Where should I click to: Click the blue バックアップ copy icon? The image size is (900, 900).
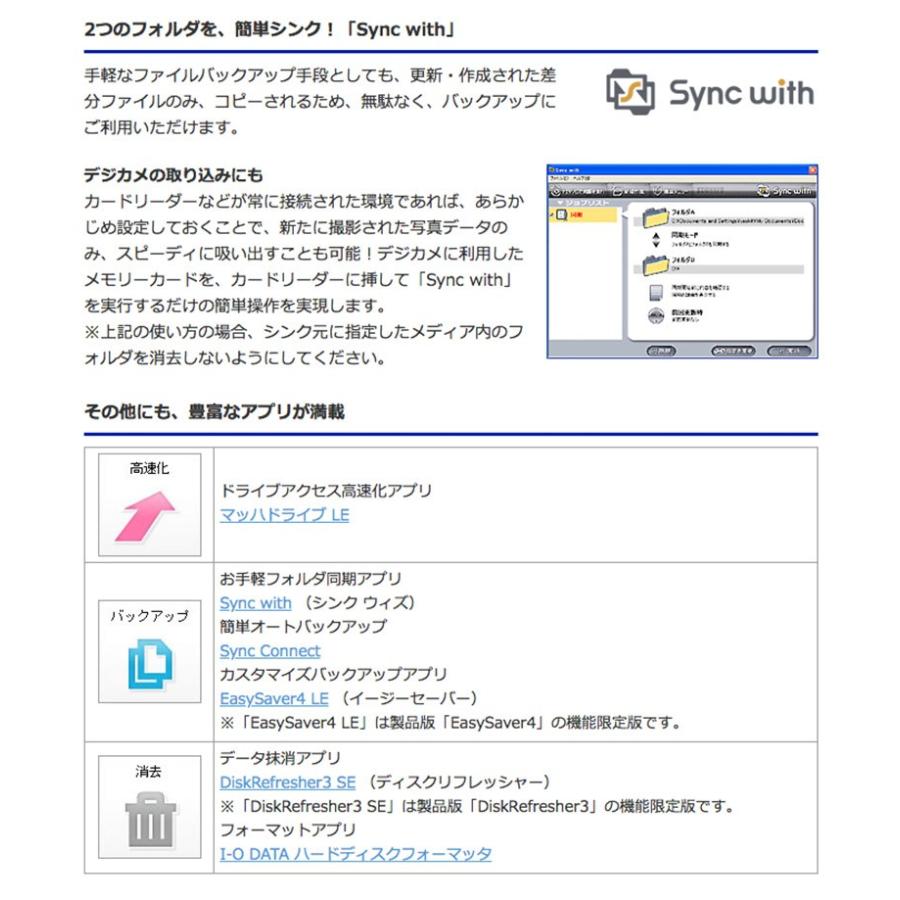tap(149, 663)
